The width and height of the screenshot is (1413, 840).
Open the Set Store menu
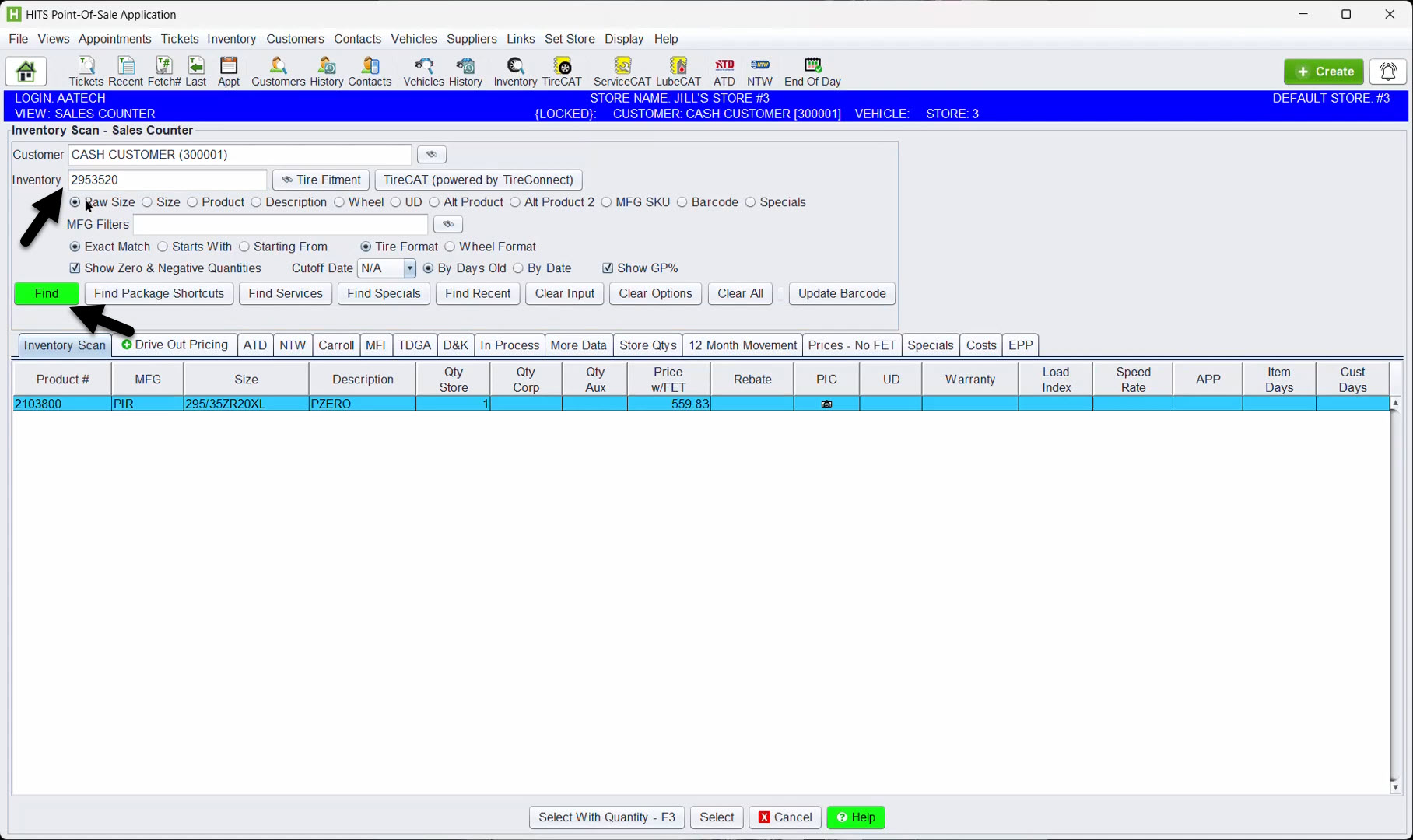click(x=569, y=39)
